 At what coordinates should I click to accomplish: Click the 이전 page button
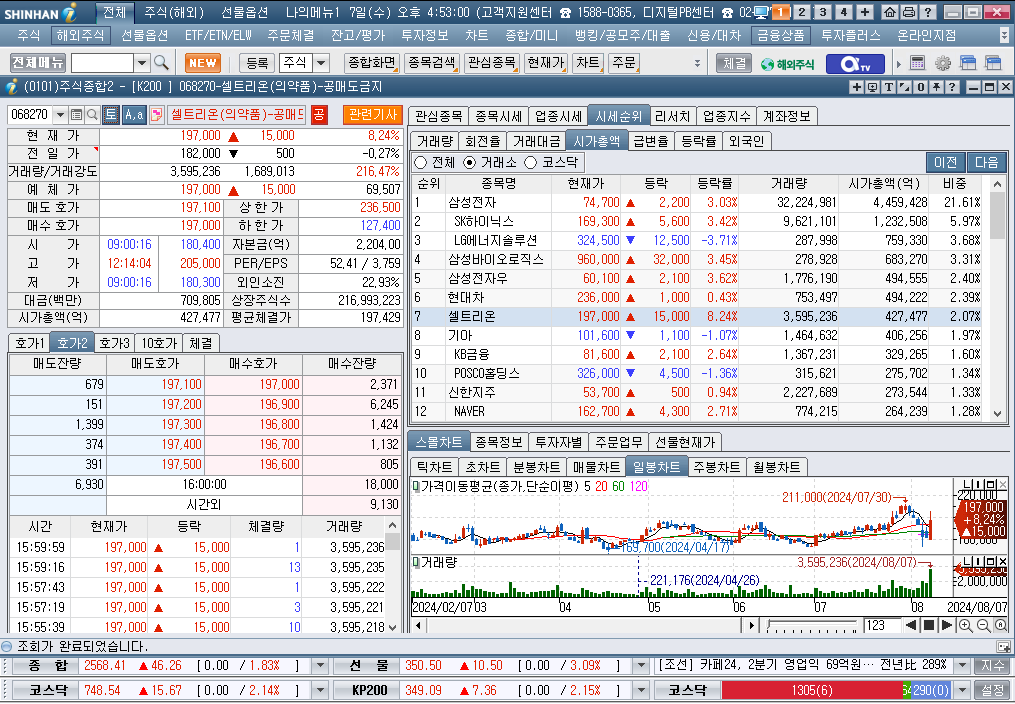[x=945, y=162]
